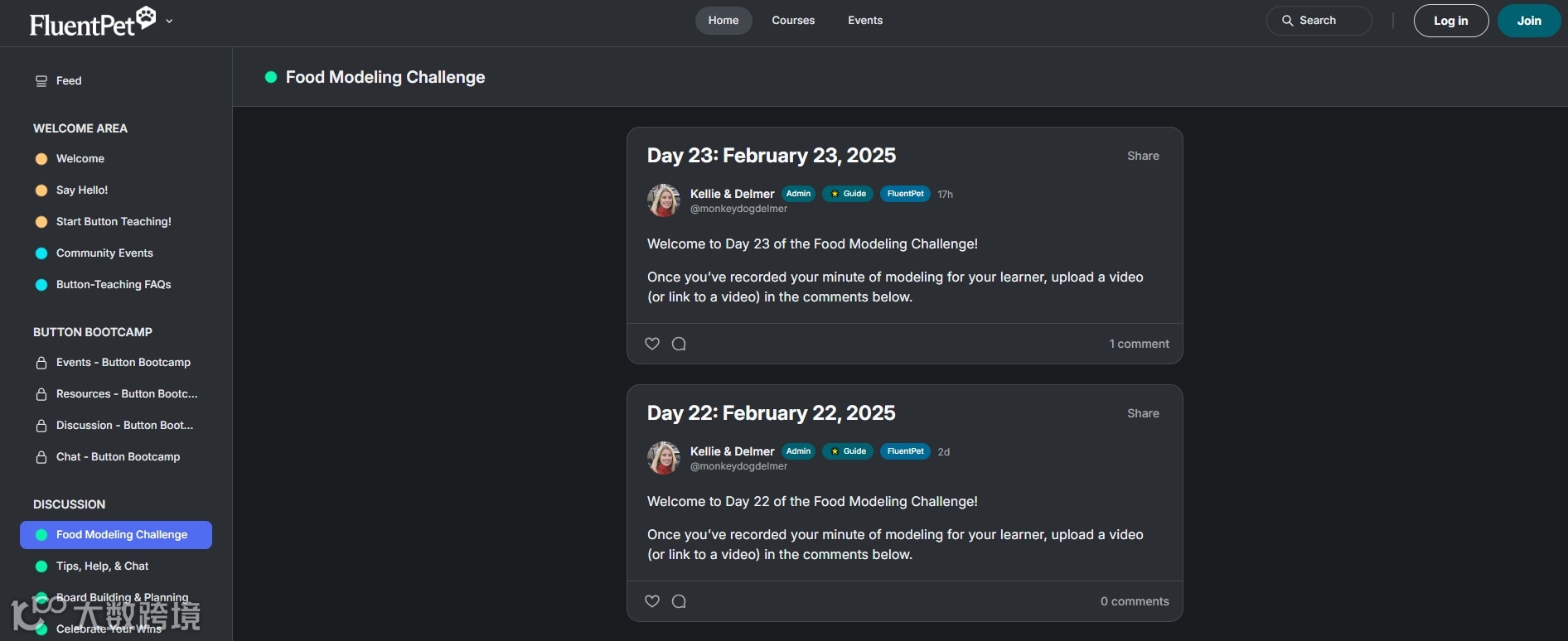The width and height of the screenshot is (1568, 641).
Task: Click into the Search field
Action: [1319, 21]
